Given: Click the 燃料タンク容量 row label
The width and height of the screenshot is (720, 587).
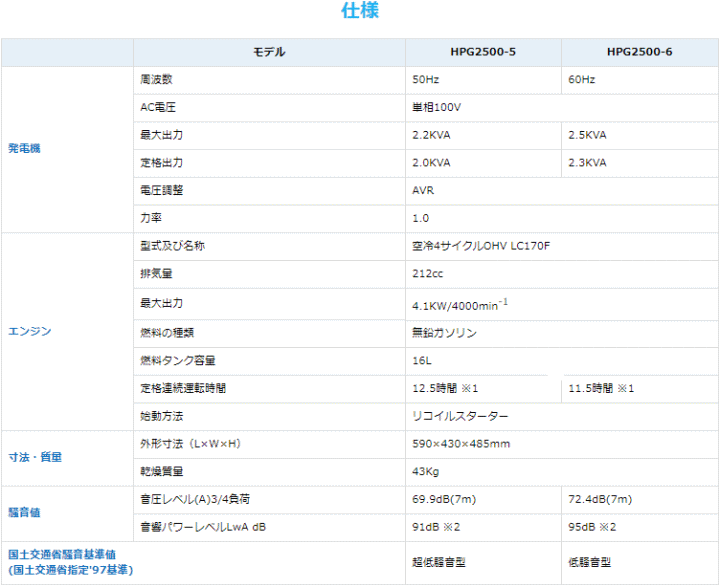Looking at the screenshot, I should tap(178, 361).
